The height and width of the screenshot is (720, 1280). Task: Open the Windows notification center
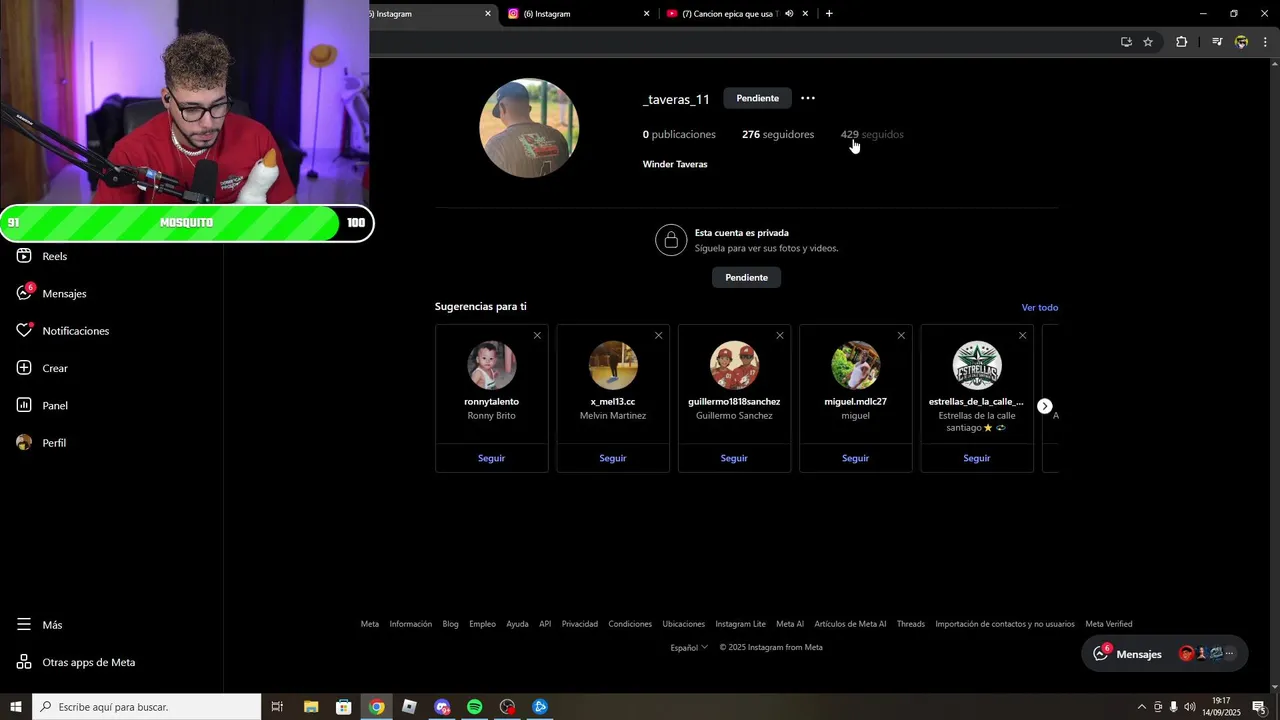(x=1259, y=707)
